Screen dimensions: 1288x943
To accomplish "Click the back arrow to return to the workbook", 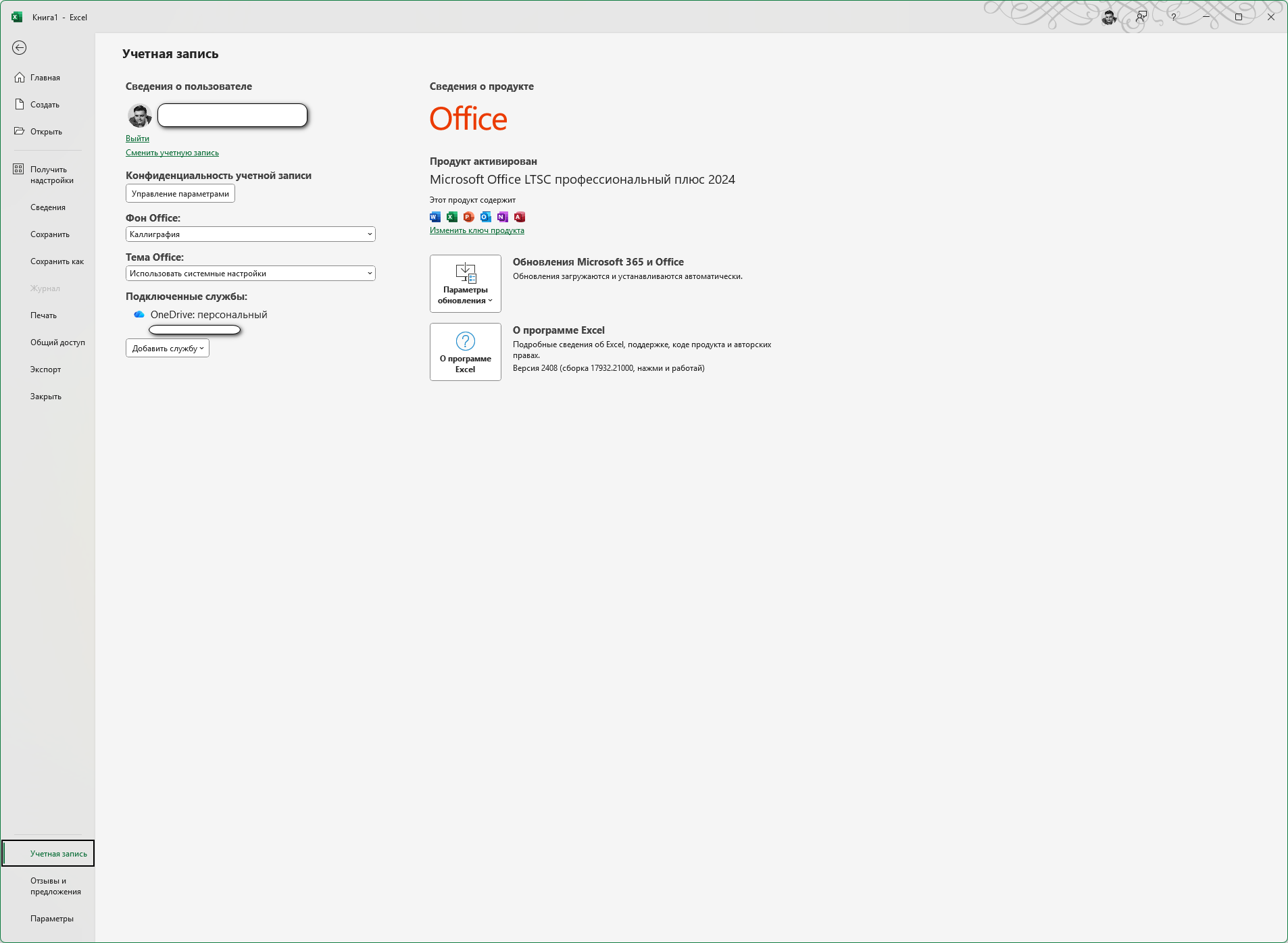I will click(19, 47).
